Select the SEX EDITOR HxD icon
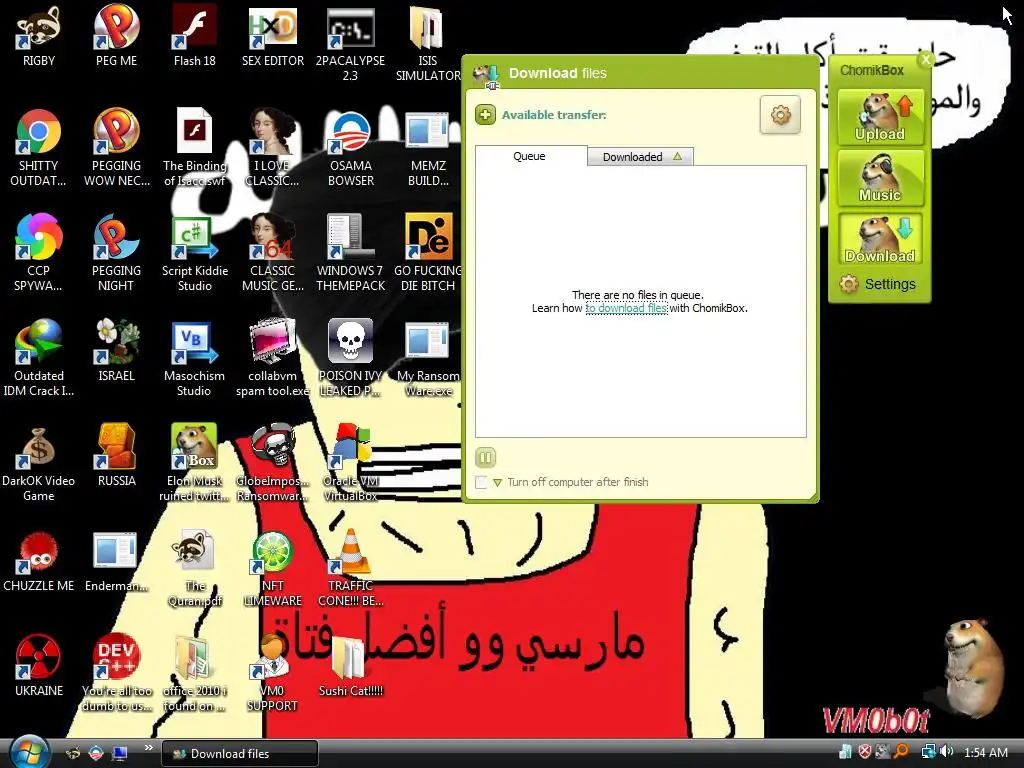 click(x=273, y=37)
